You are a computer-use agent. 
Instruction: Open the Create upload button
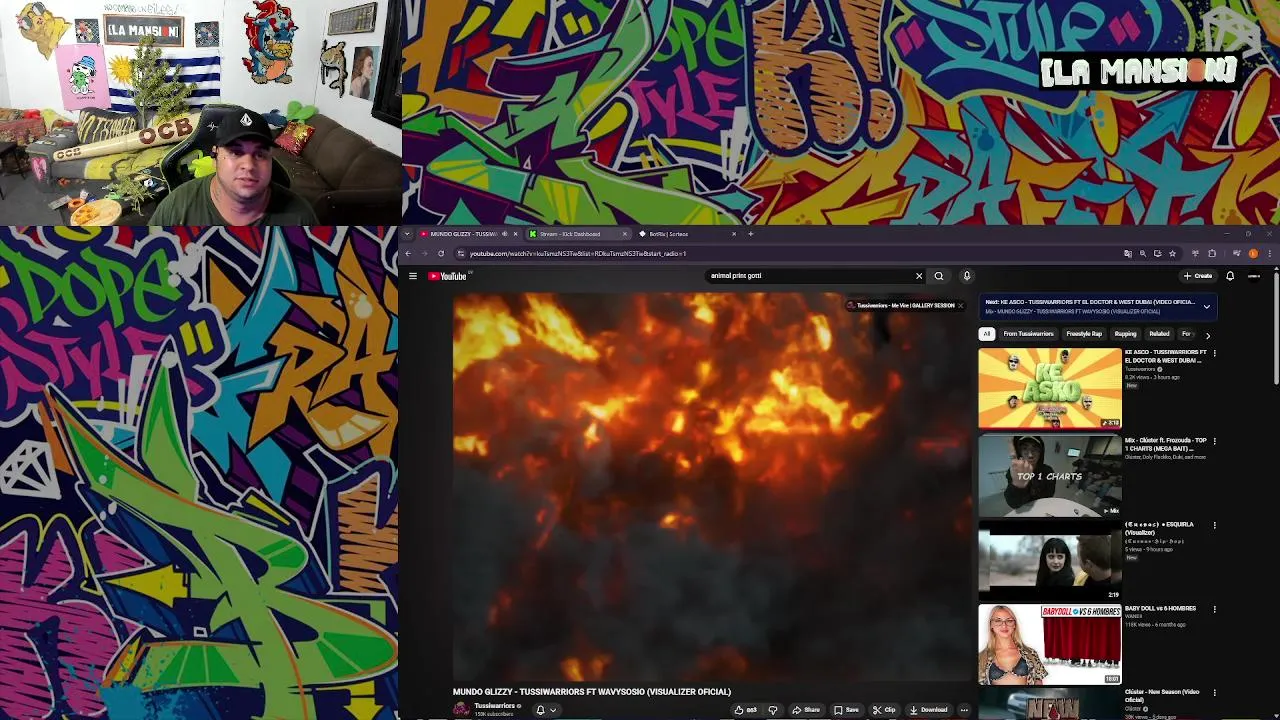(x=1198, y=276)
